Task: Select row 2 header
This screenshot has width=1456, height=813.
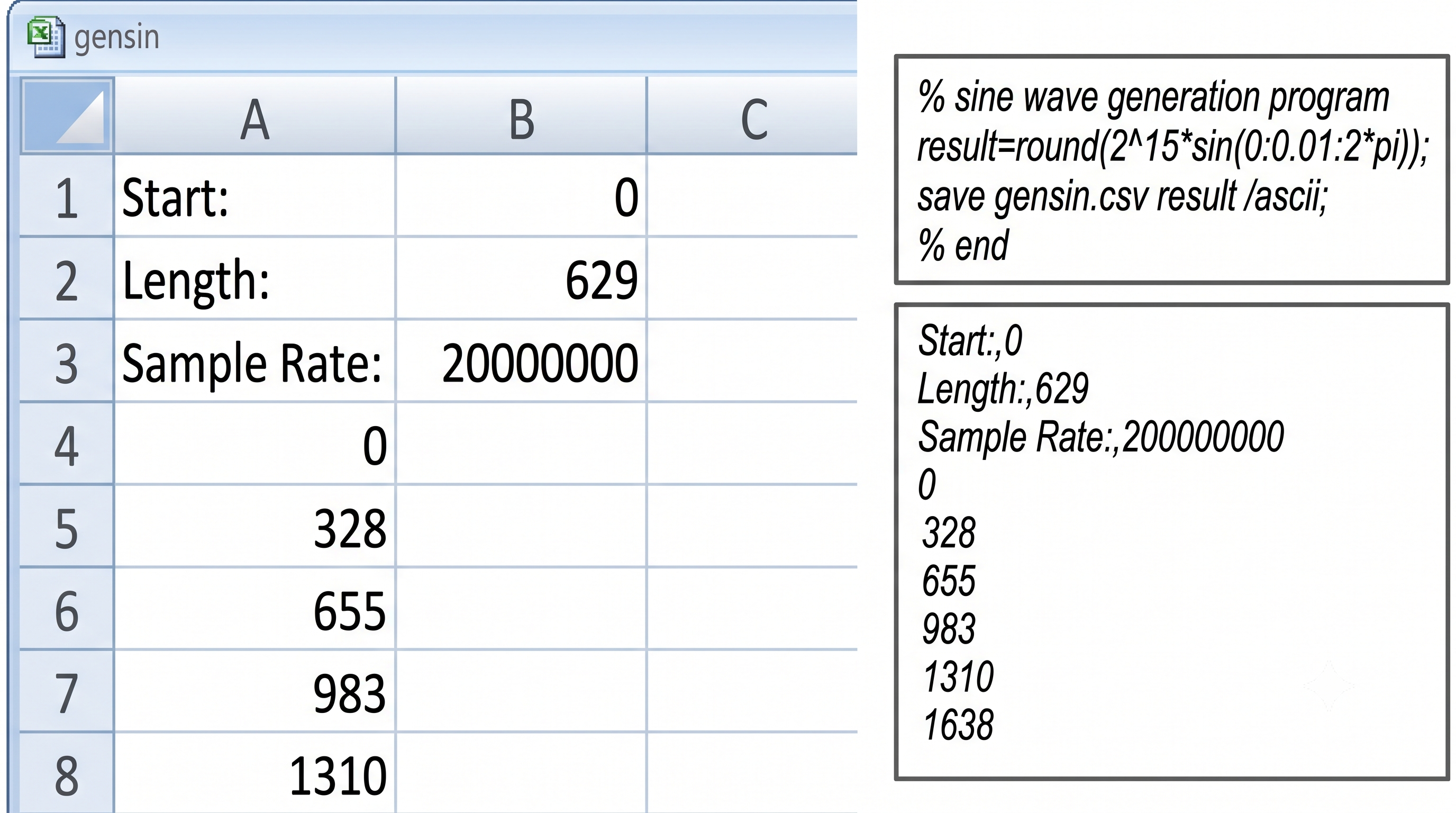Action: [x=67, y=279]
